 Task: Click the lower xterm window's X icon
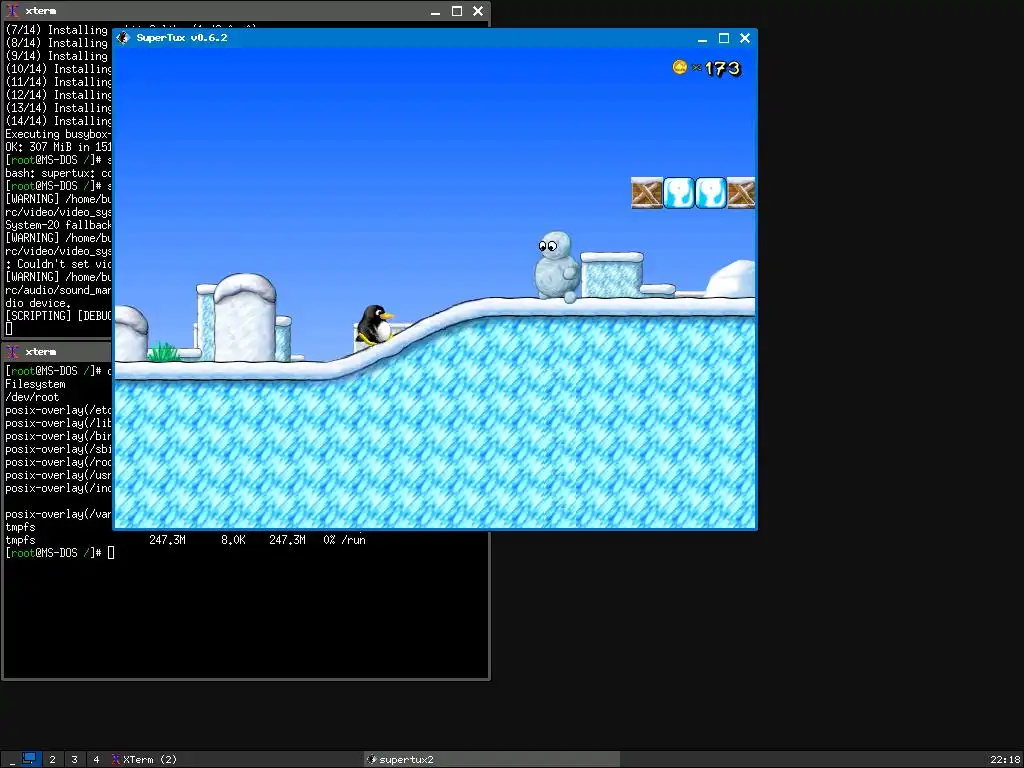click(12, 352)
